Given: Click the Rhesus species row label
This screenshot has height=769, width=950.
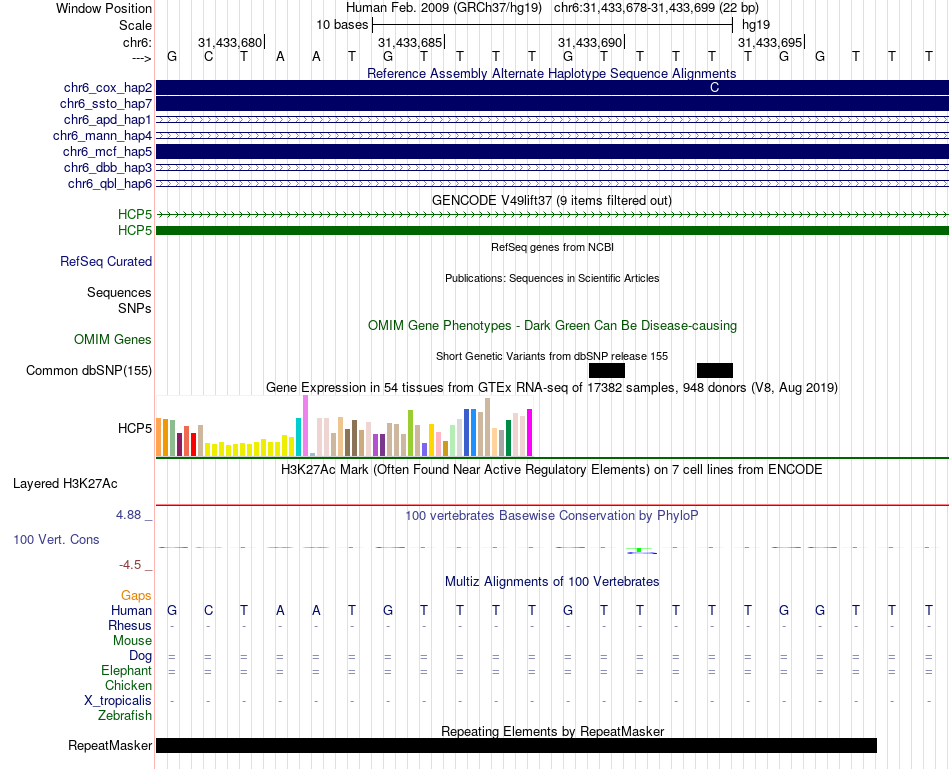Looking at the screenshot, I should pos(130,625).
